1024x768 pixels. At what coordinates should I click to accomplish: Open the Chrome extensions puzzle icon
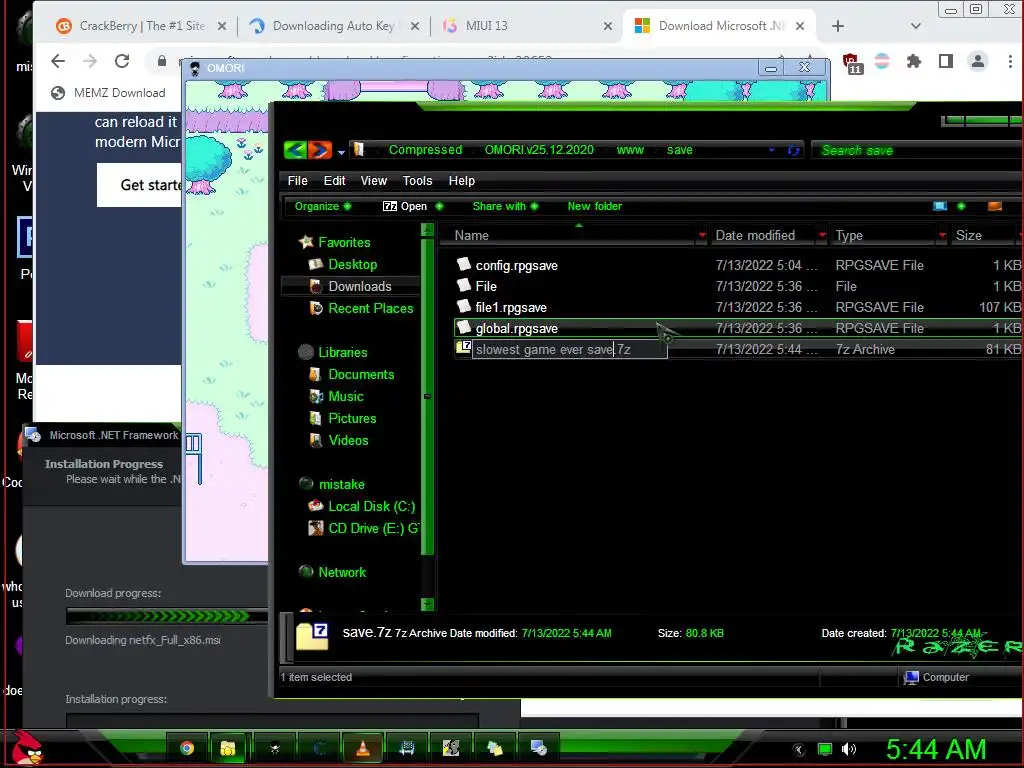point(914,61)
